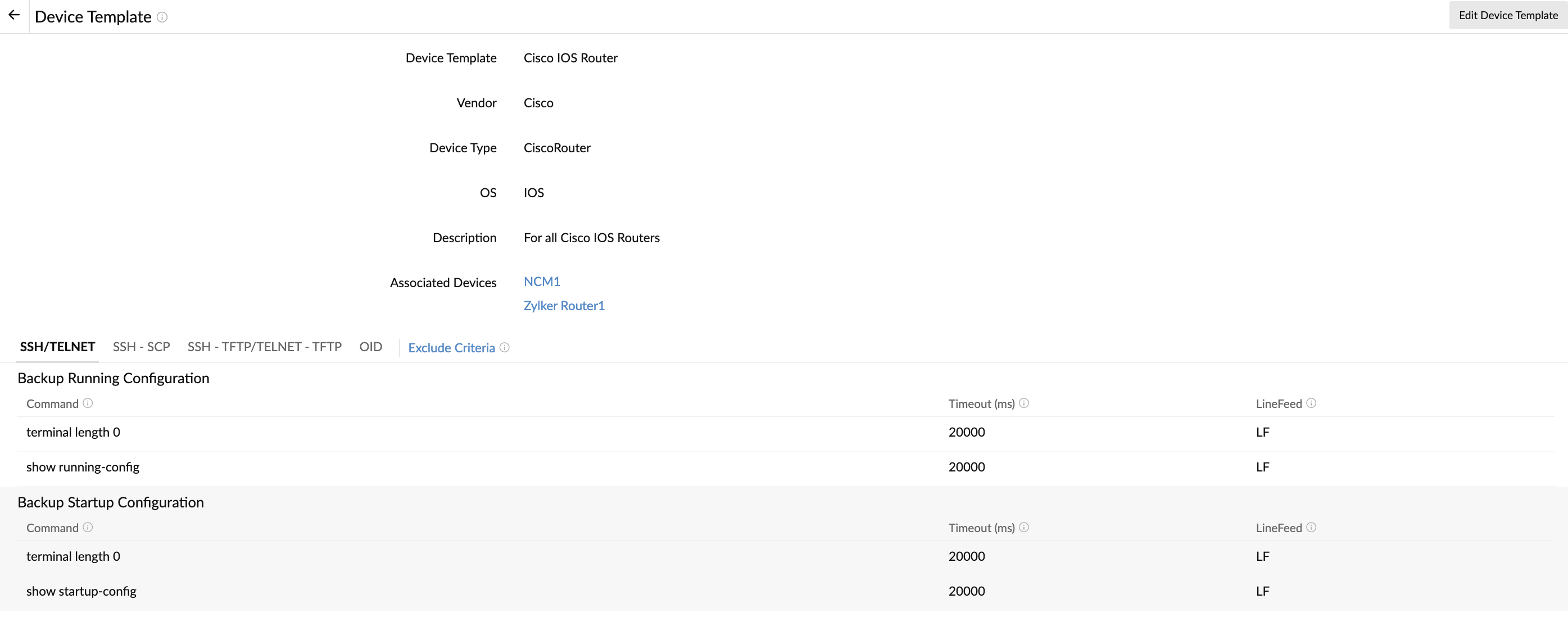
Task: Switch to the OID tab
Action: (x=371, y=347)
